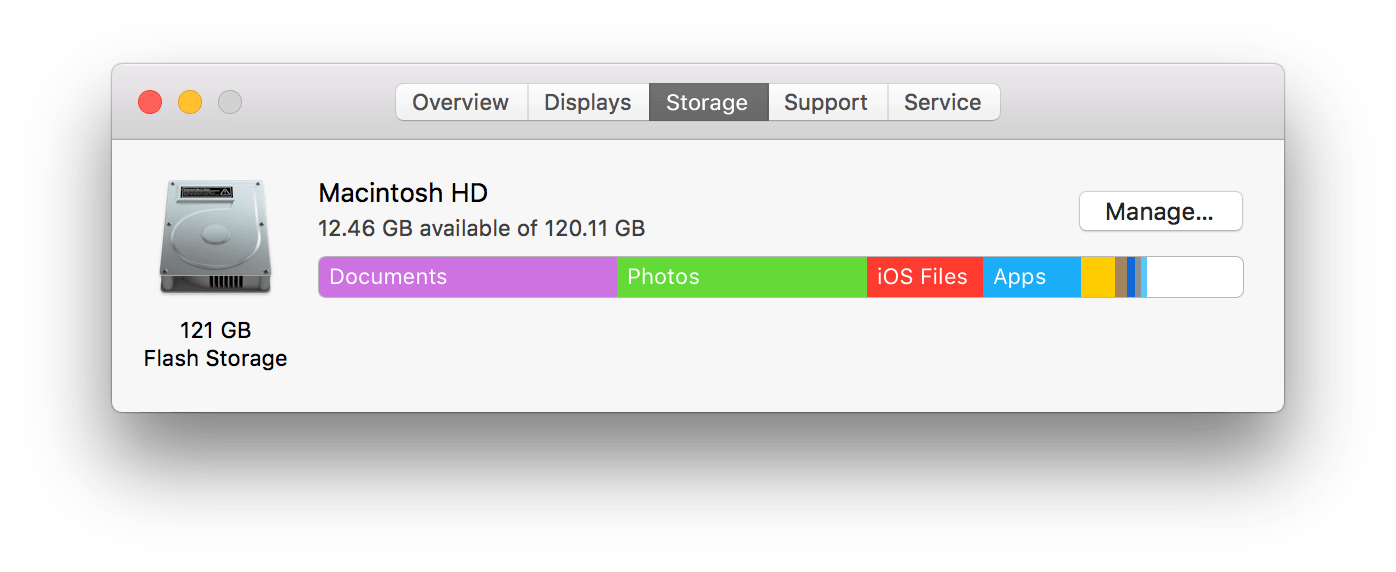This screenshot has height=572, width=1396.
Task: Click the white free space segment
Action: pos(1194,277)
